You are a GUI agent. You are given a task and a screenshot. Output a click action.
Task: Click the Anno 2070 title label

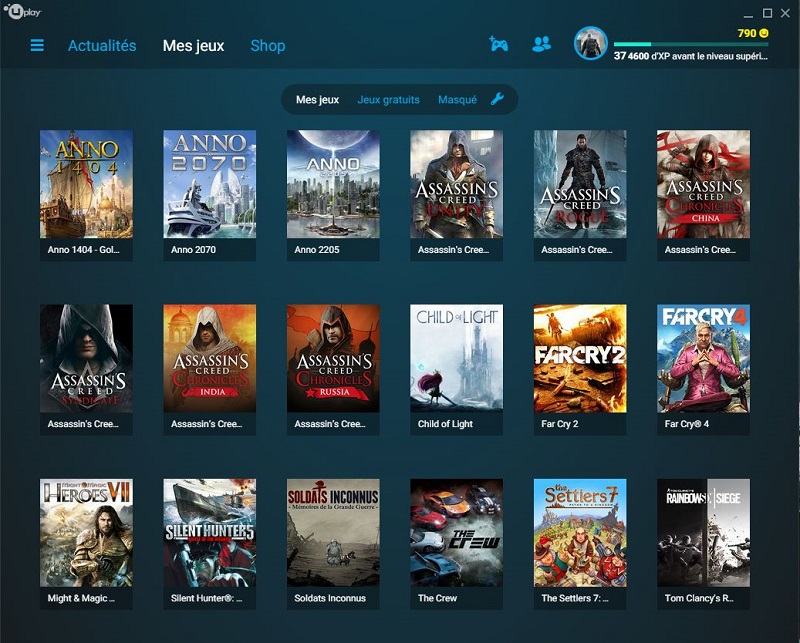(x=193, y=250)
